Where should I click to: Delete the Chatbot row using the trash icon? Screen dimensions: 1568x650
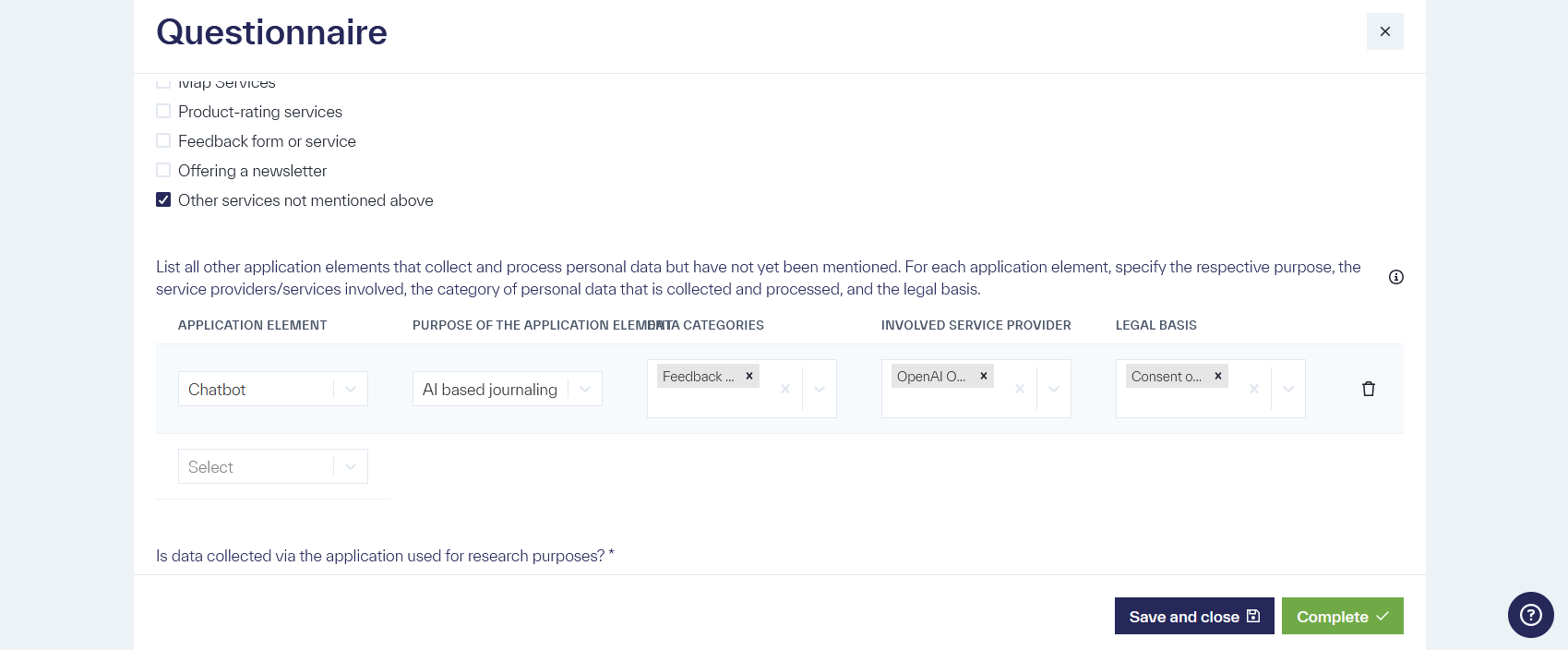tap(1369, 389)
